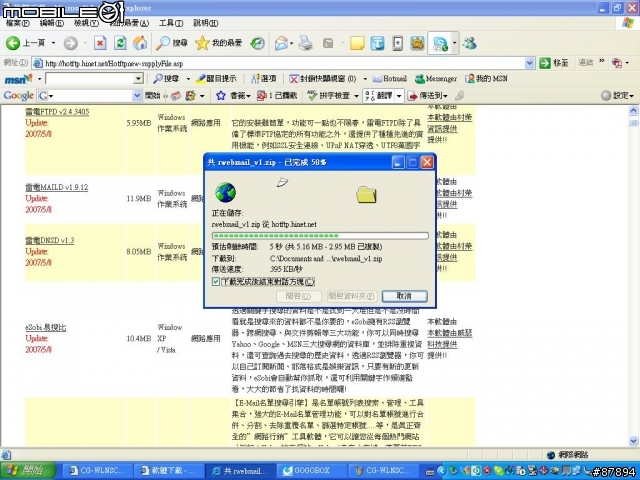Click the grayed Forward arrow icon

tap(71, 43)
